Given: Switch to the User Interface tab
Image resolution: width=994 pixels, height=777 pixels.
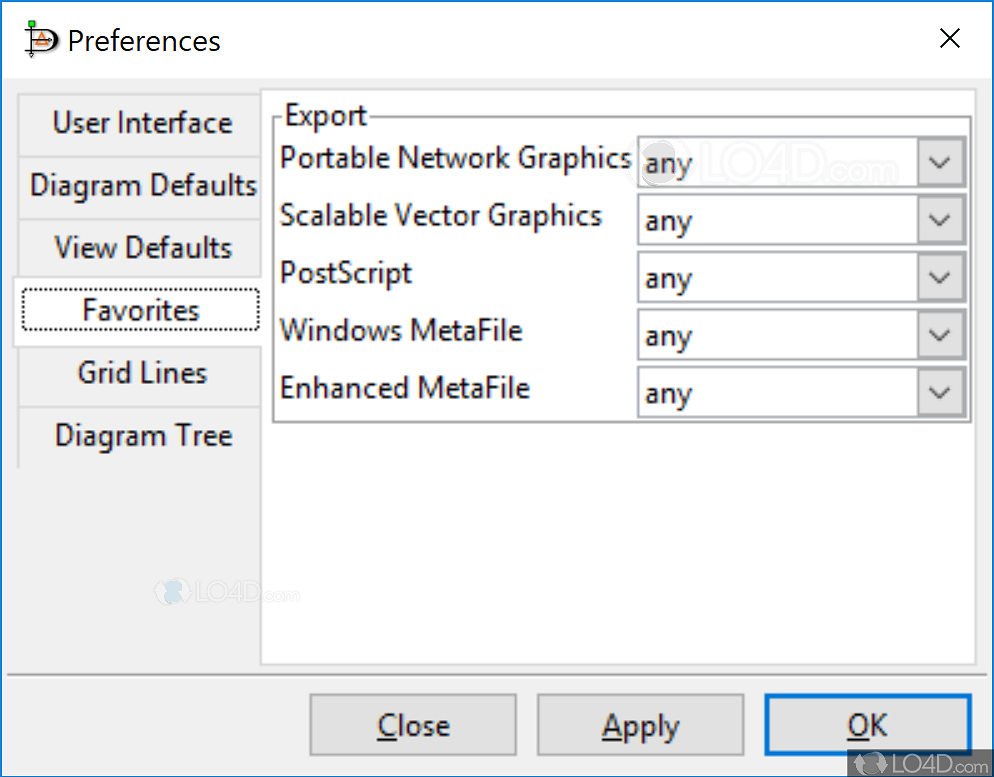Looking at the screenshot, I should [x=142, y=123].
